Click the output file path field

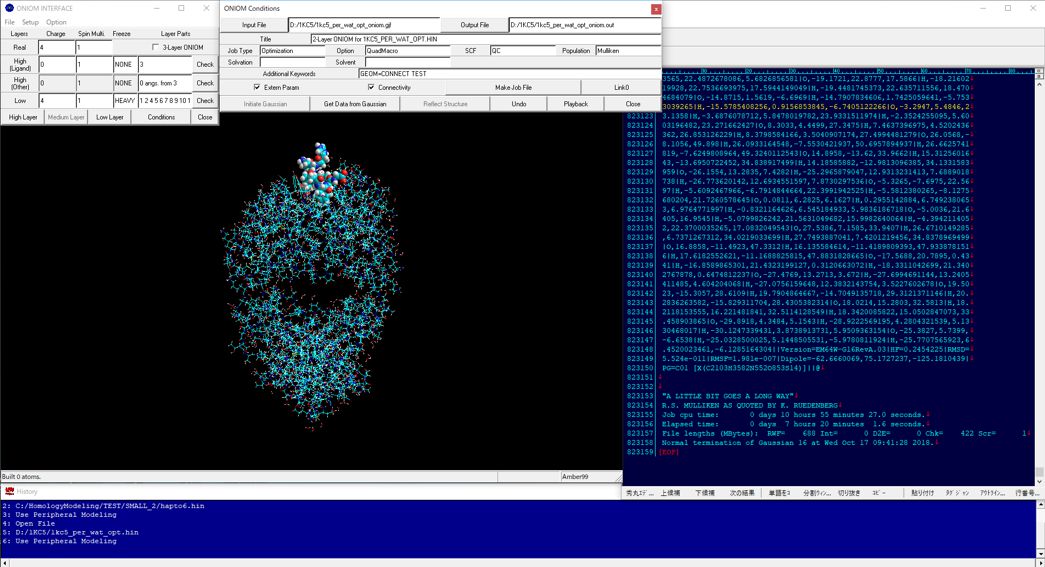(x=584, y=25)
